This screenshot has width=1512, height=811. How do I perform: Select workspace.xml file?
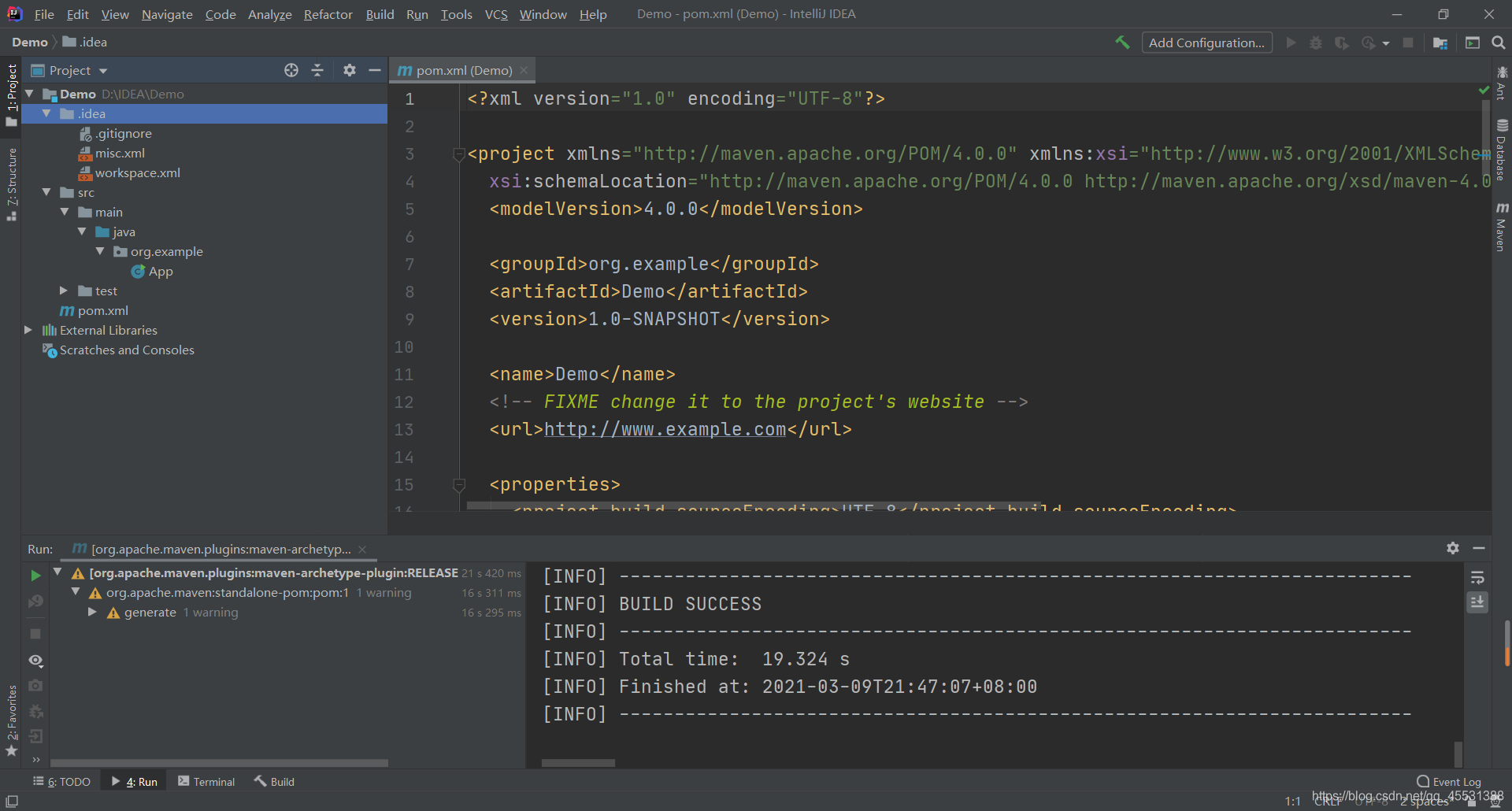[x=129, y=172]
